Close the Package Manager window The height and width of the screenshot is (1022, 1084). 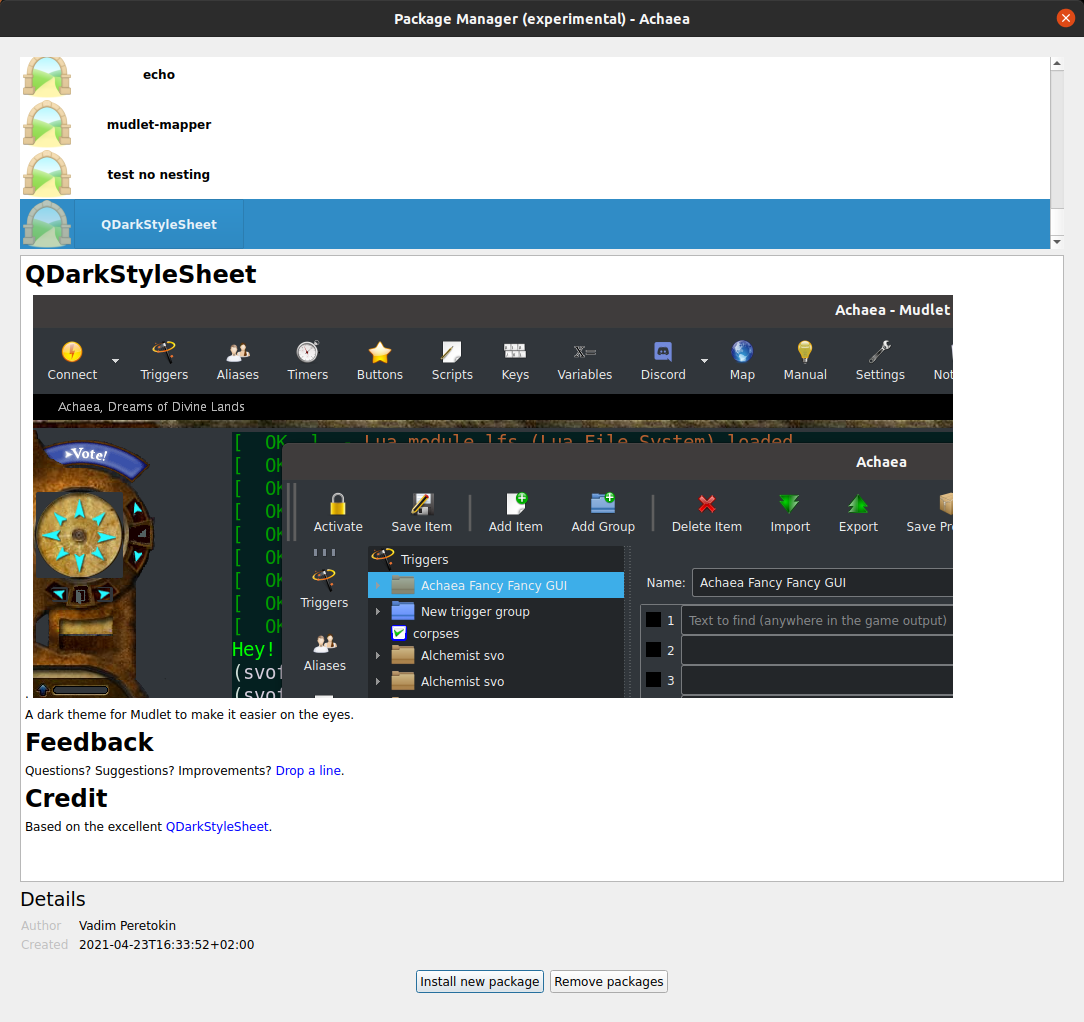pyautogui.click(x=1065, y=18)
